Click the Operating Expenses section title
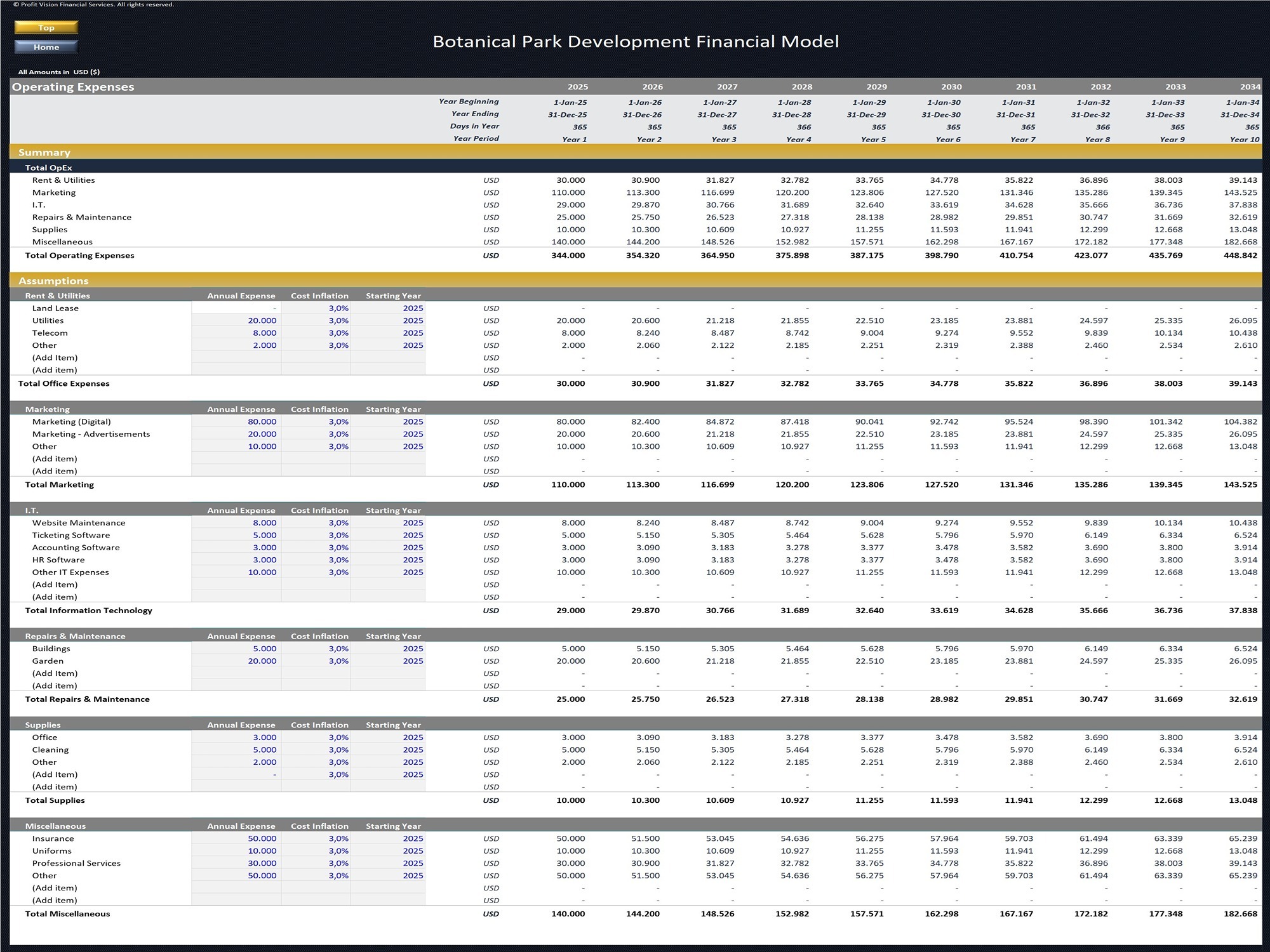 click(73, 87)
